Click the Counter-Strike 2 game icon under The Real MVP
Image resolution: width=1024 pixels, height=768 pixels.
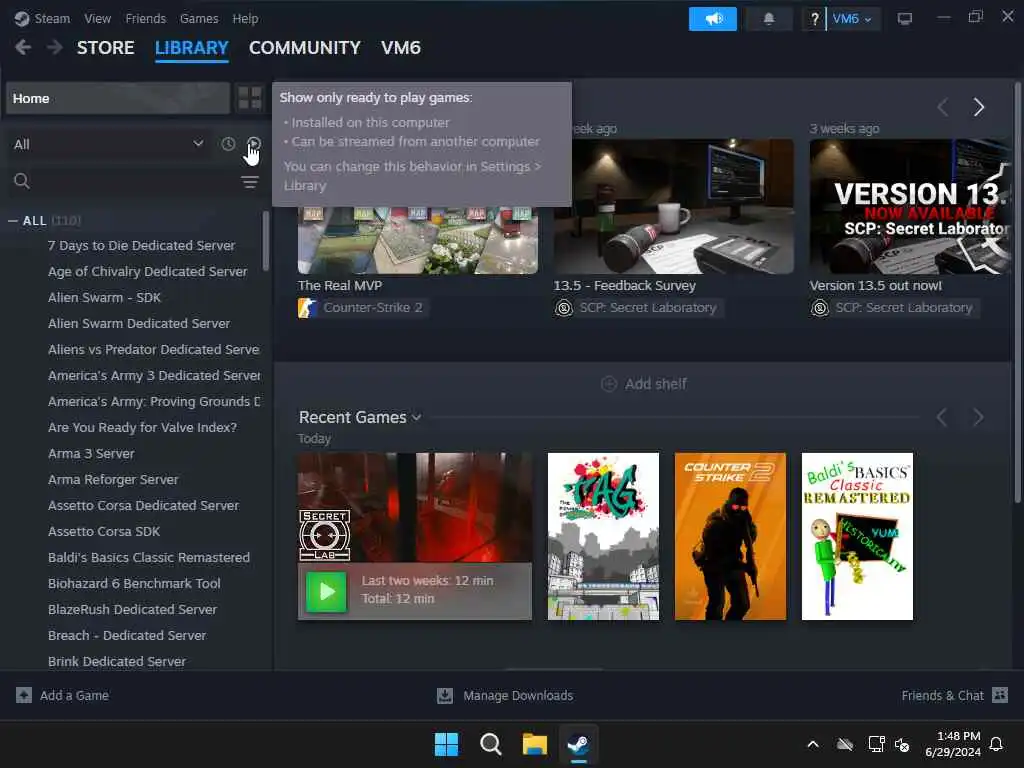point(307,308)
